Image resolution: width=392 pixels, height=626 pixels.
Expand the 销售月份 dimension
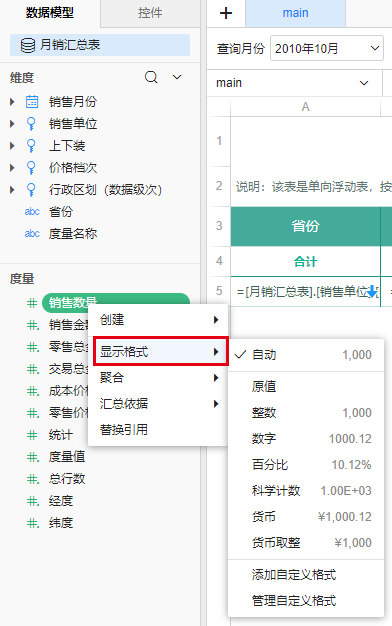[x=12, y=102]
